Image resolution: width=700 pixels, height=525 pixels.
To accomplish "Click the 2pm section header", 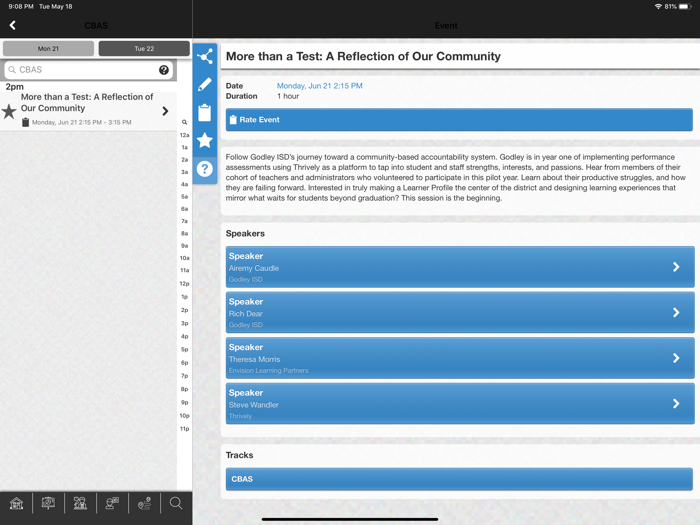I will [x=15, y=87].
